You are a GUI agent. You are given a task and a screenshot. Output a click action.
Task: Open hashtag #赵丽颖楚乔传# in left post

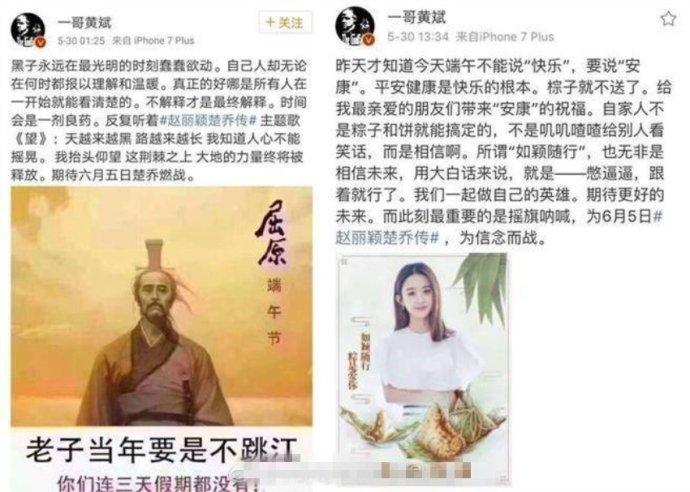pyautogui.click(x=208, y=120)
